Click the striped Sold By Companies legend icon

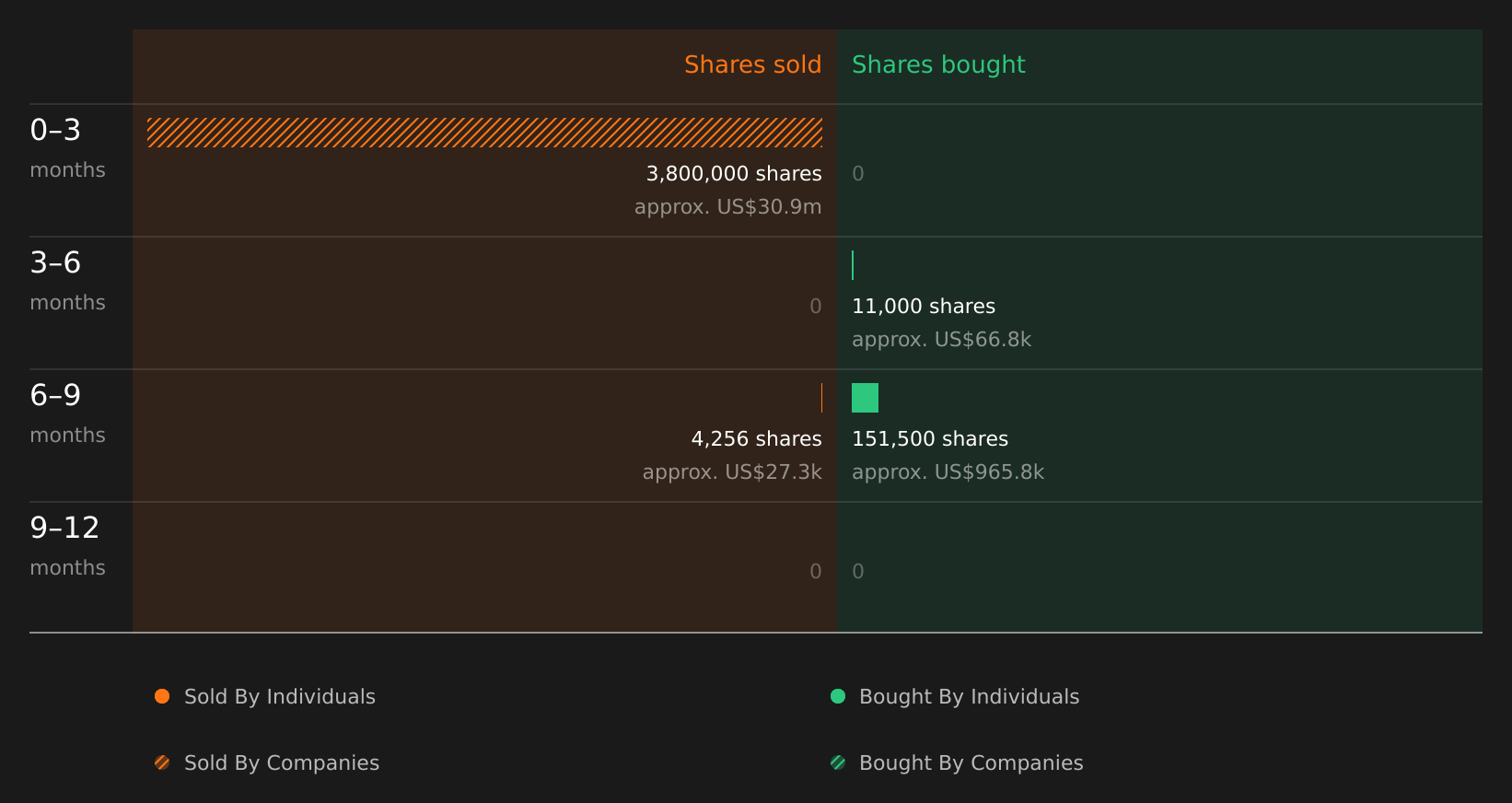click(x=162, y=762)
